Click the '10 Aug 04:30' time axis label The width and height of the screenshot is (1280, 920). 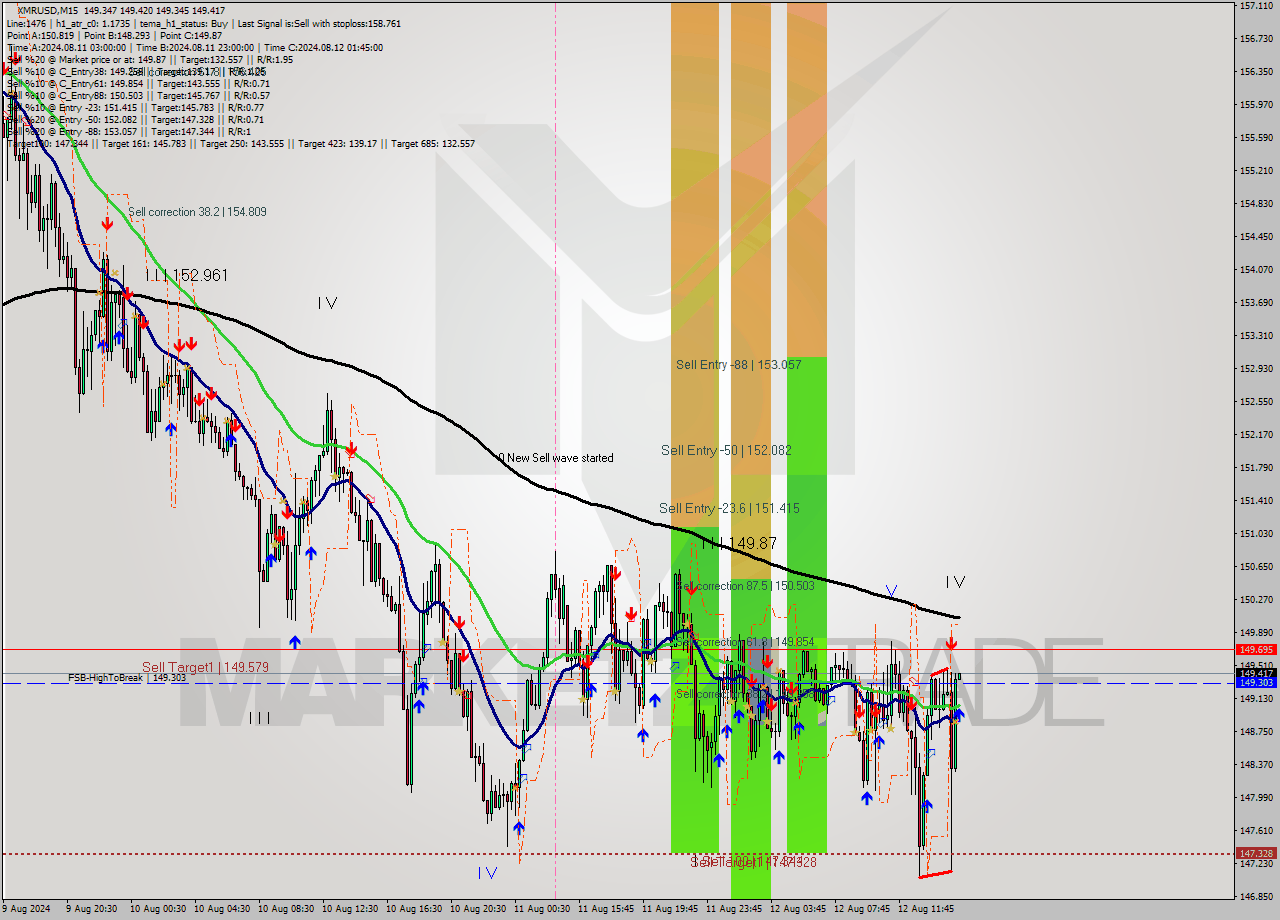pyautogui.click(x=222, y=910)
